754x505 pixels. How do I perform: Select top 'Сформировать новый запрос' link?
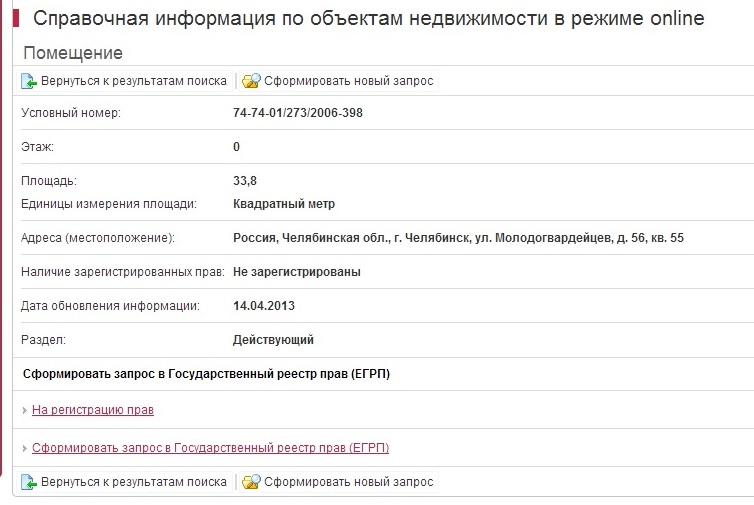tap(349, 81)
